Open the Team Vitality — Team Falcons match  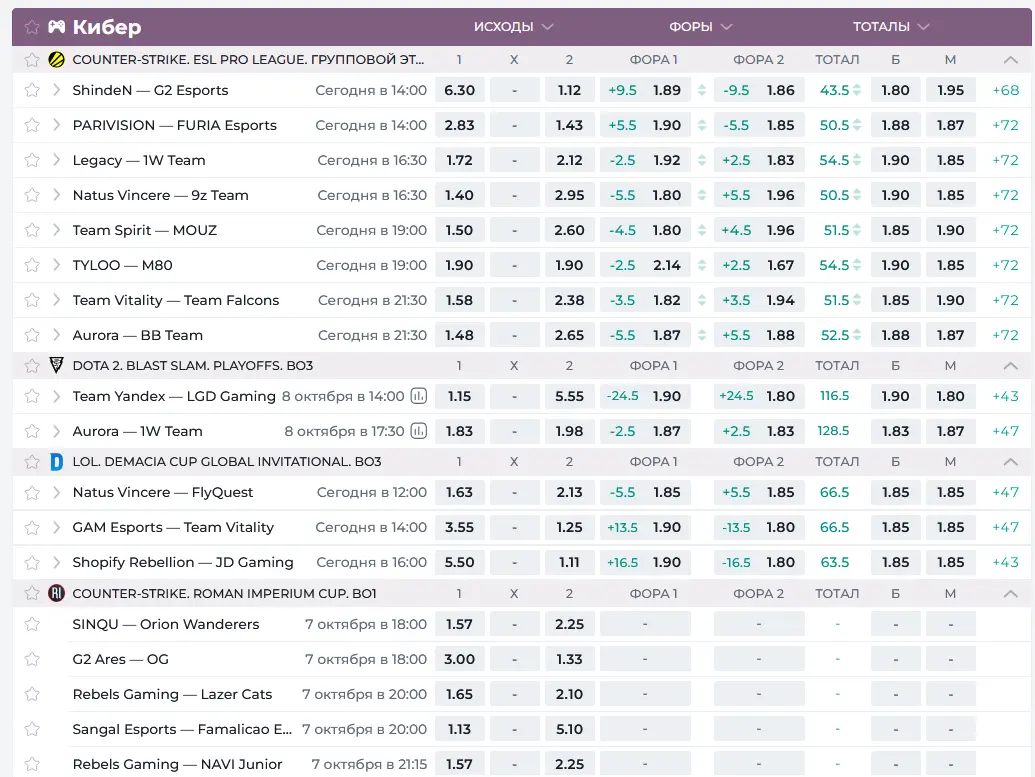[176, 300]
